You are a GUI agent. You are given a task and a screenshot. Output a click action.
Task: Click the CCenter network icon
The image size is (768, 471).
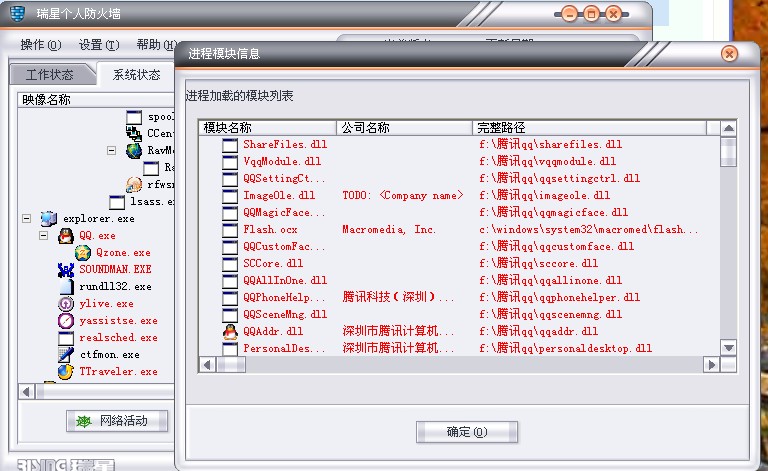click(134, 133)
